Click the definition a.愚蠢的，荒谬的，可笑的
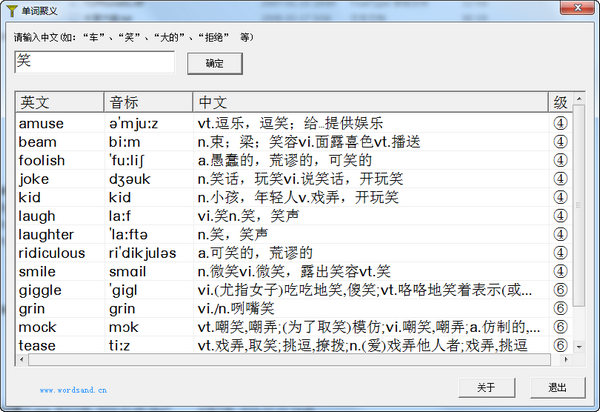600x412 pixels. pyautogui.click(x=285, y=160)
